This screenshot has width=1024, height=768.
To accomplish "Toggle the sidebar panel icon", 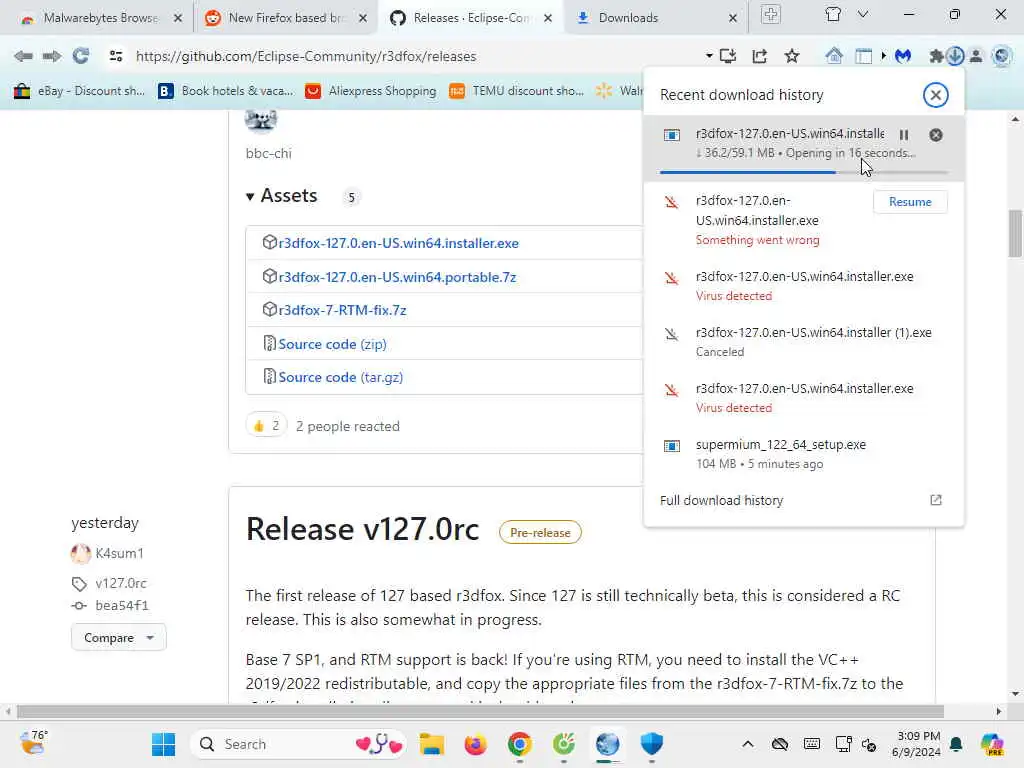I will click(863, 56).
